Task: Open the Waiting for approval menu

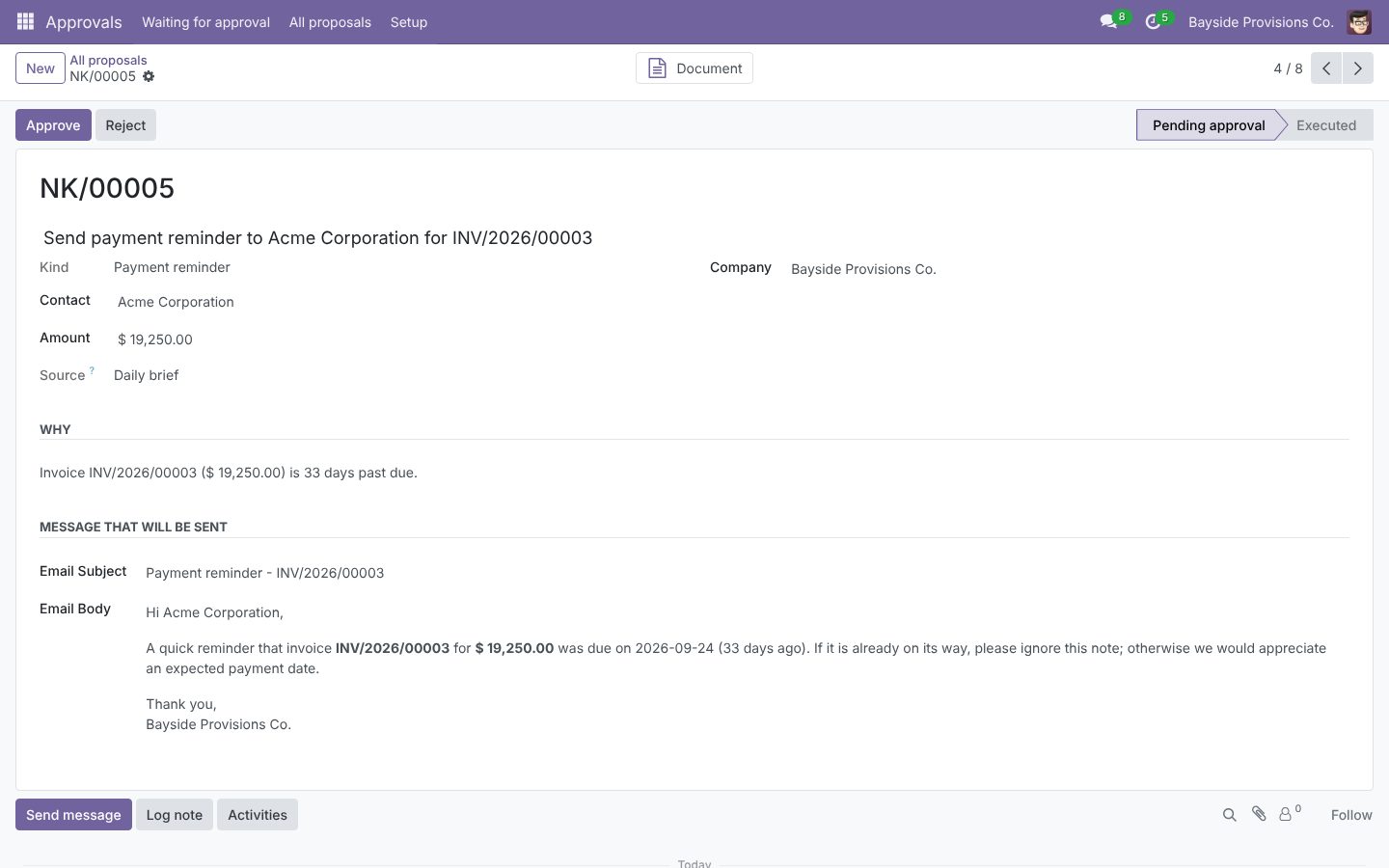Action: point(205,21)
